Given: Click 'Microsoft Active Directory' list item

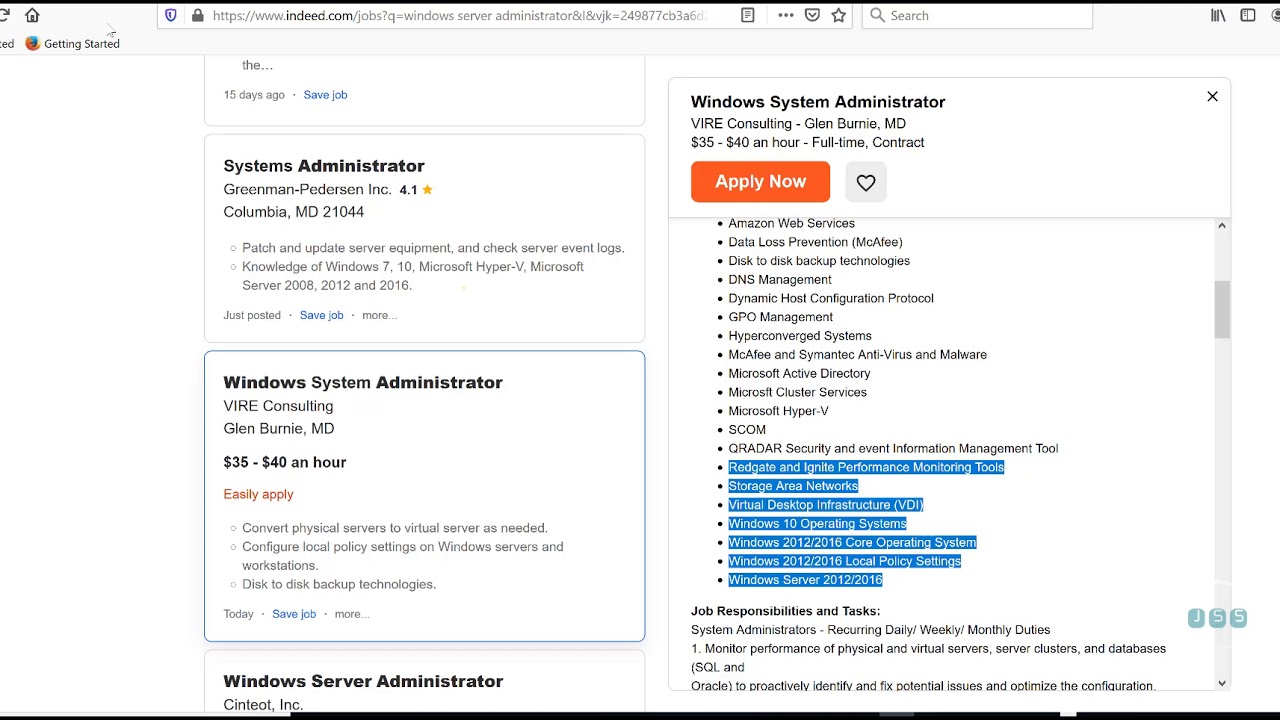Looking at the screenshot, I should click(799, 373).
